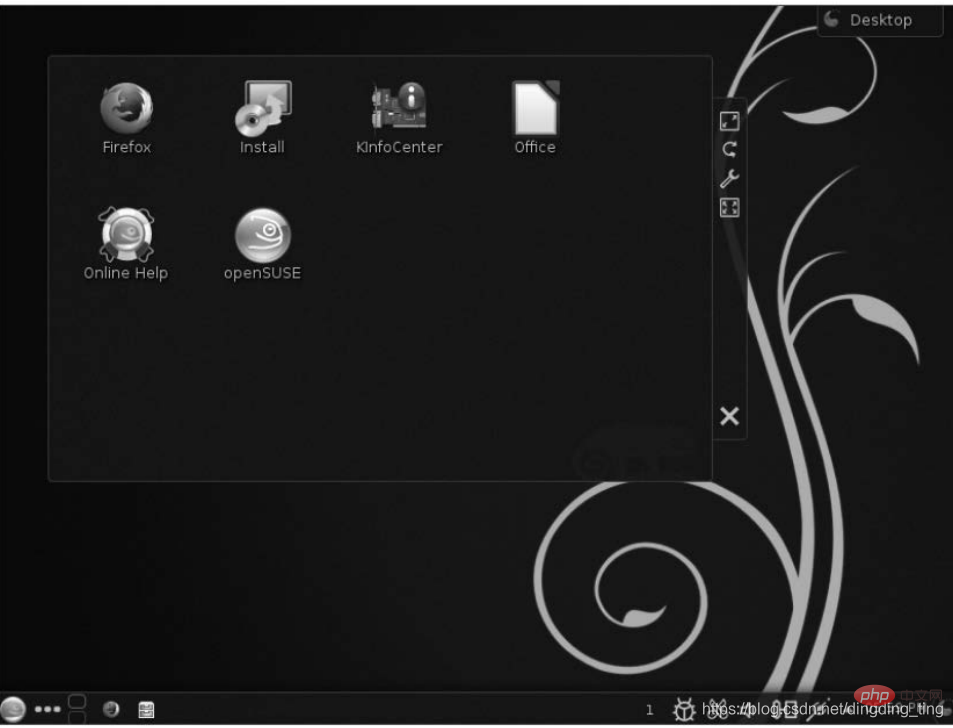
Task: Open the Desktop toolbox button
Action: 880,20
